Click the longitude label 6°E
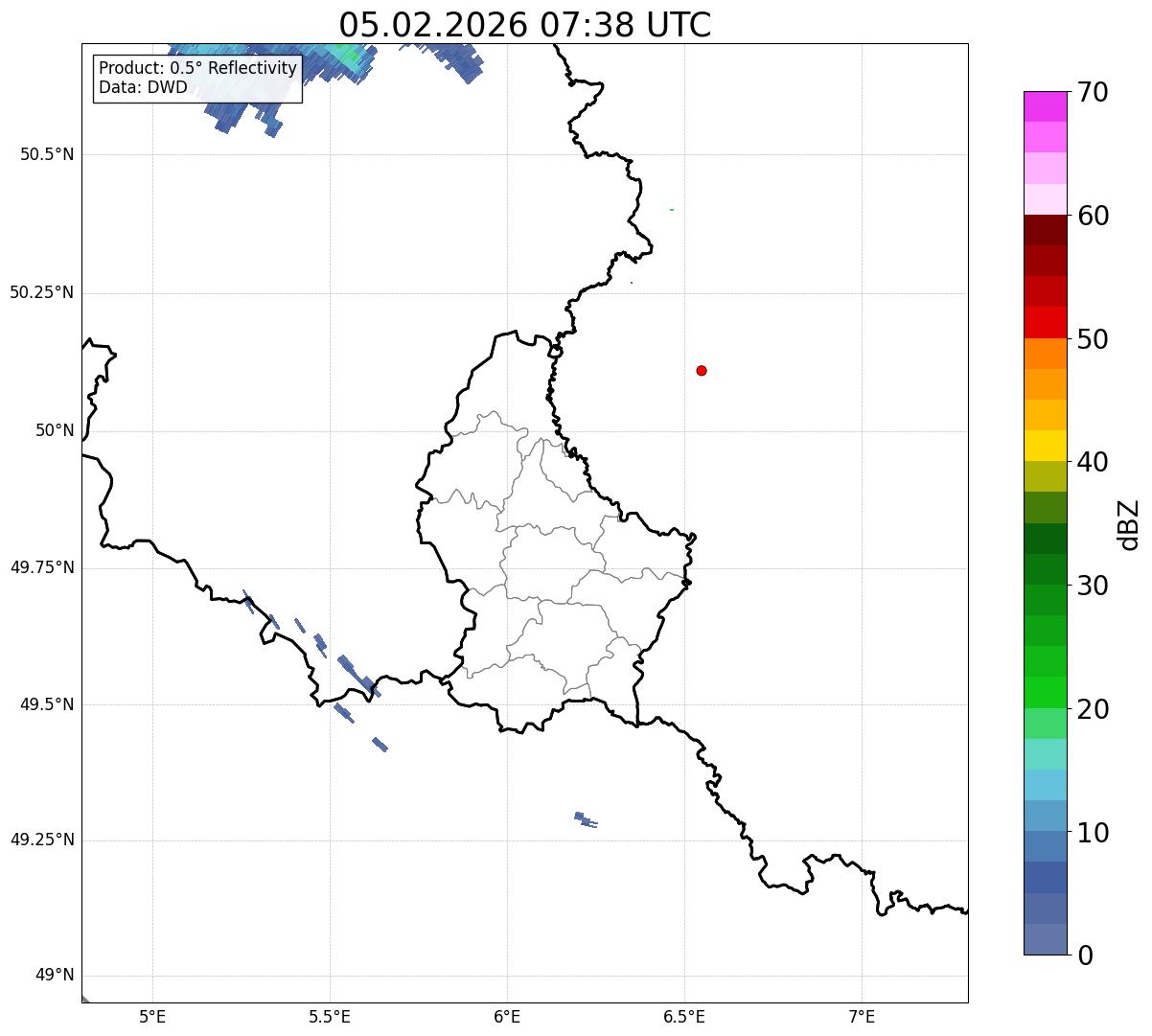Image resolution: width=1152 pixels, height=1036 pixels. 507,1016
